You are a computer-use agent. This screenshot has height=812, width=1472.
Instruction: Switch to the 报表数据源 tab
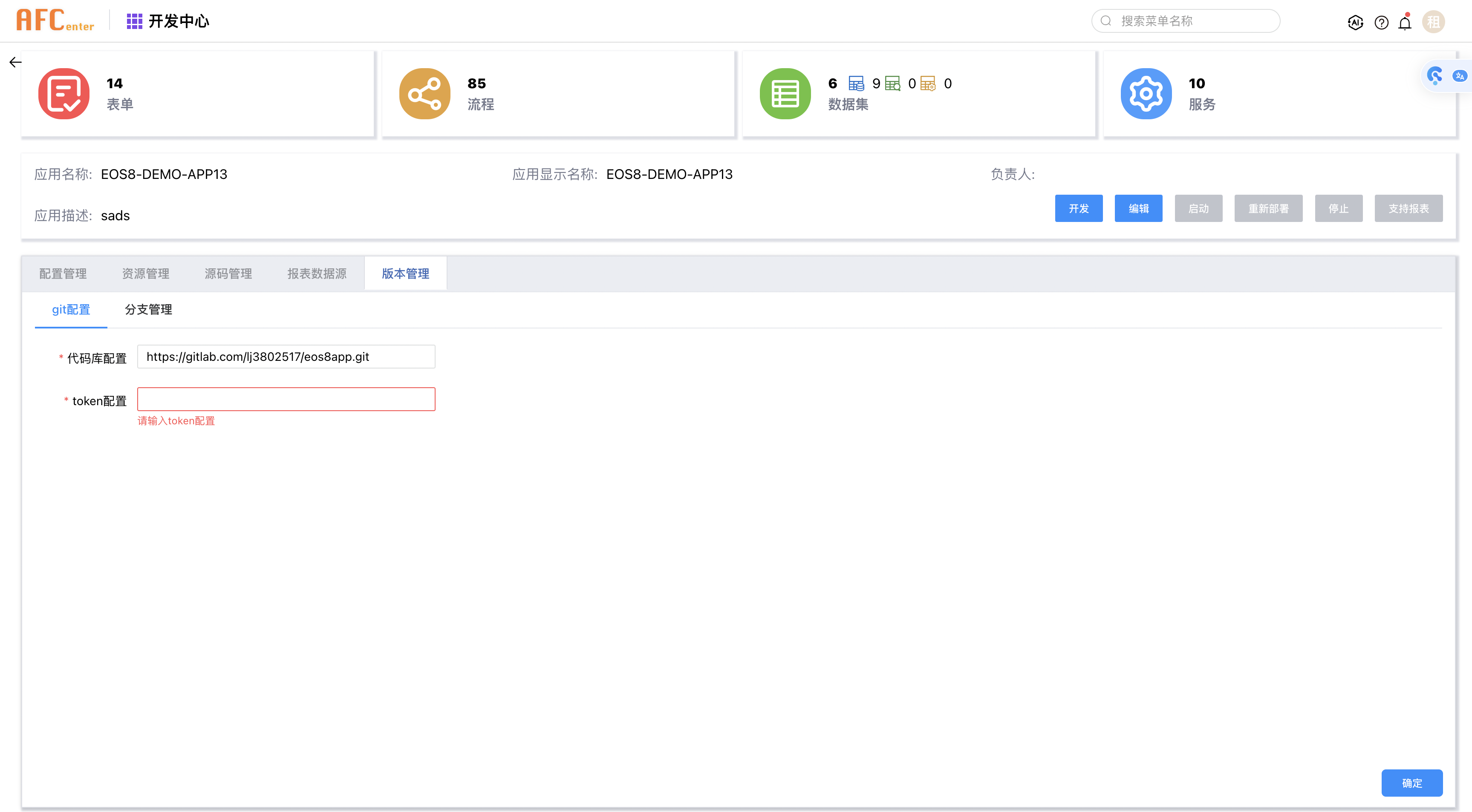(317, 273)
